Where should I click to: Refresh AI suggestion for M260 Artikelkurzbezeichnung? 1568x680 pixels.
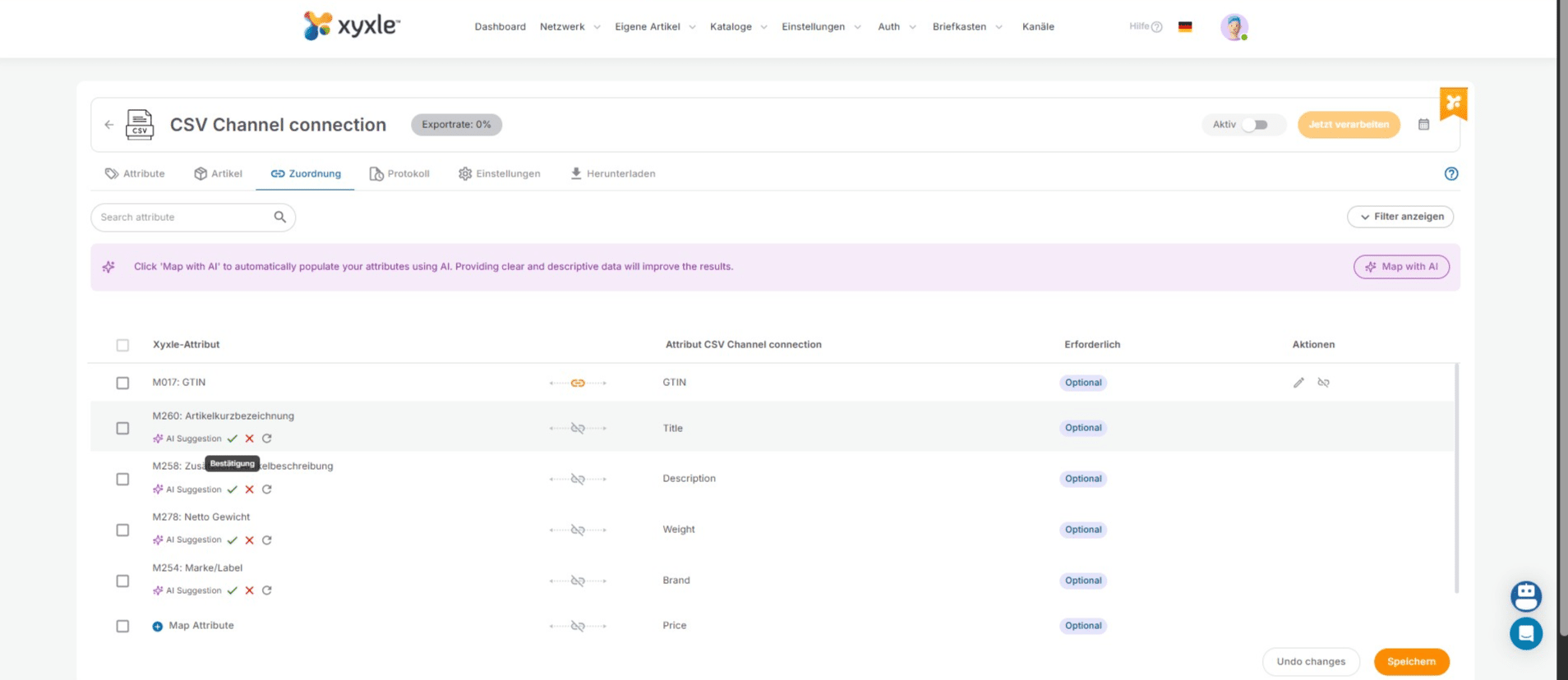(x=267, y=439)
